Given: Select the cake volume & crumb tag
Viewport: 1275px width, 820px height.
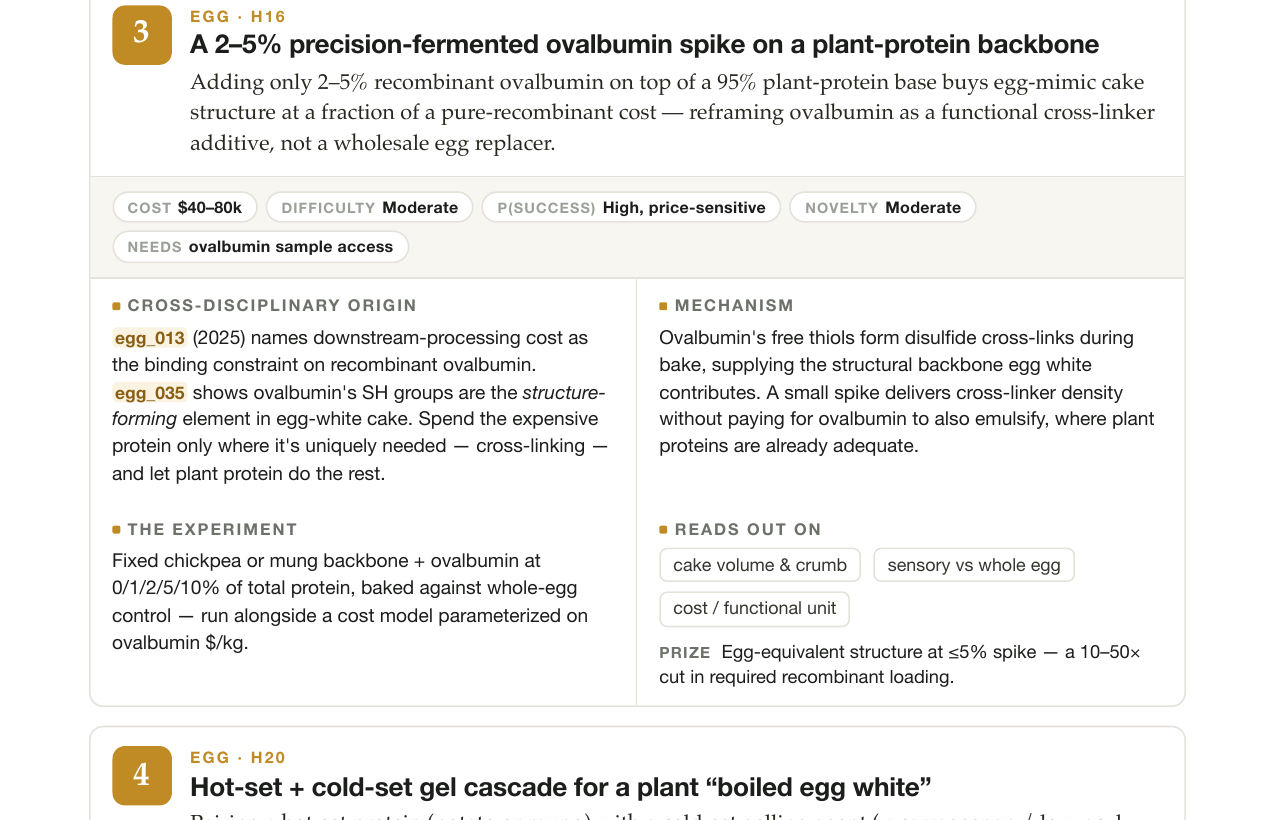Looking at the screenshot, I should pos(760,565).
